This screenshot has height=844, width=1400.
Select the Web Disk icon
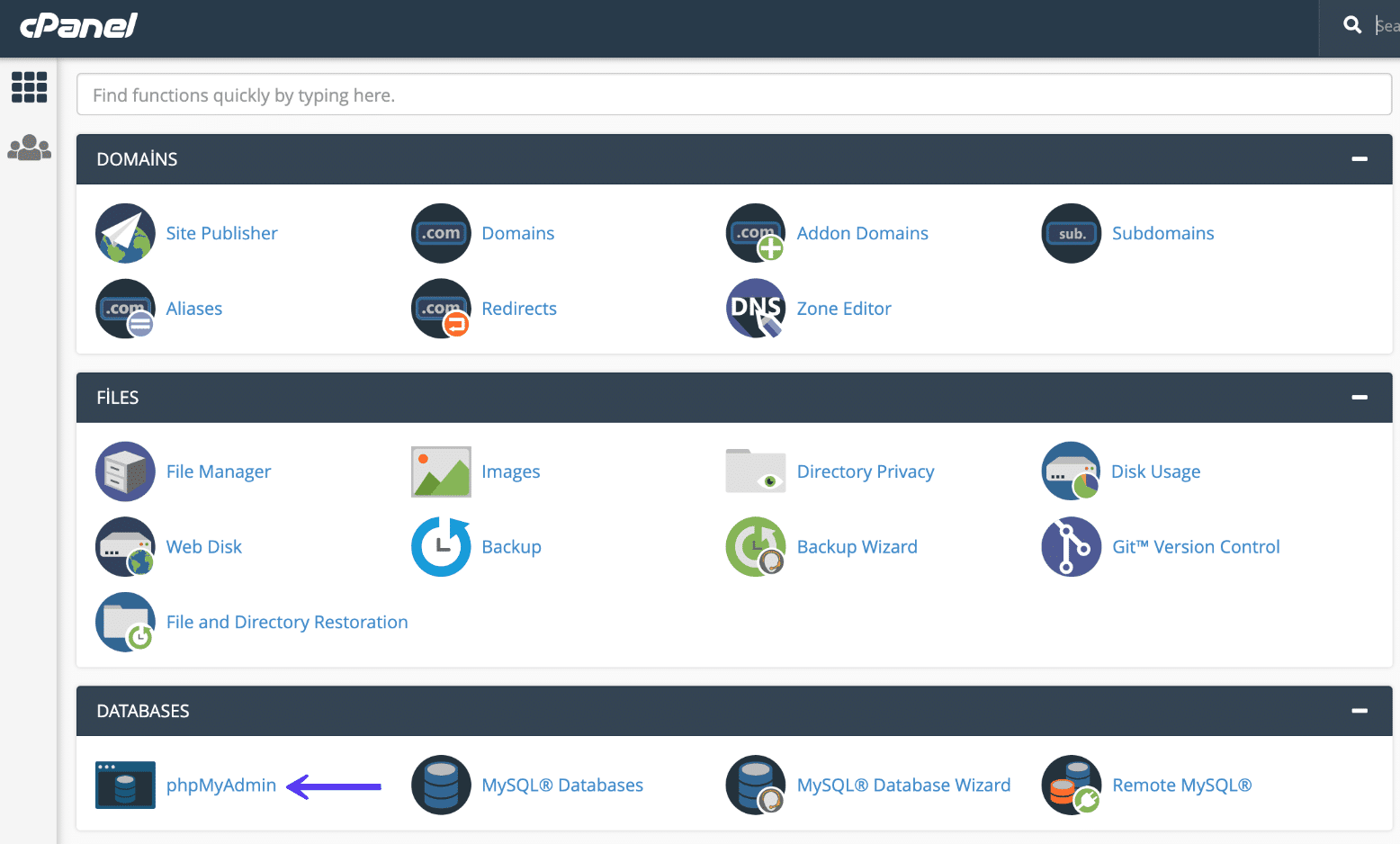pos(125,546)
